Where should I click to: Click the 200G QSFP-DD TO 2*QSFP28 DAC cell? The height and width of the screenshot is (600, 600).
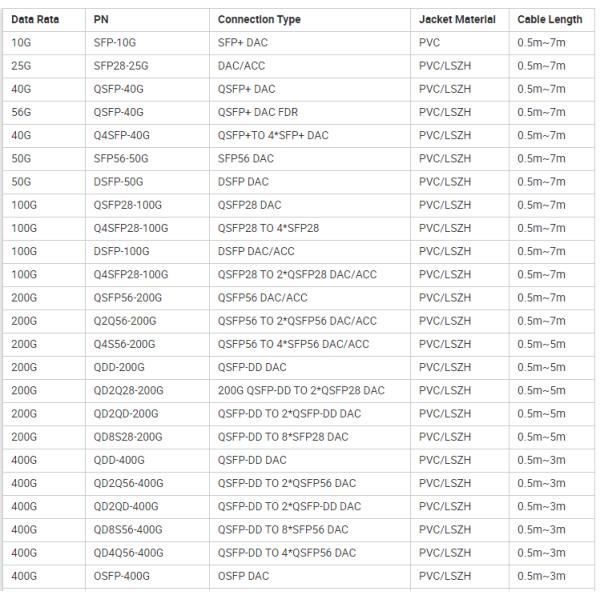pyautogui.click(x=301, y=390)
